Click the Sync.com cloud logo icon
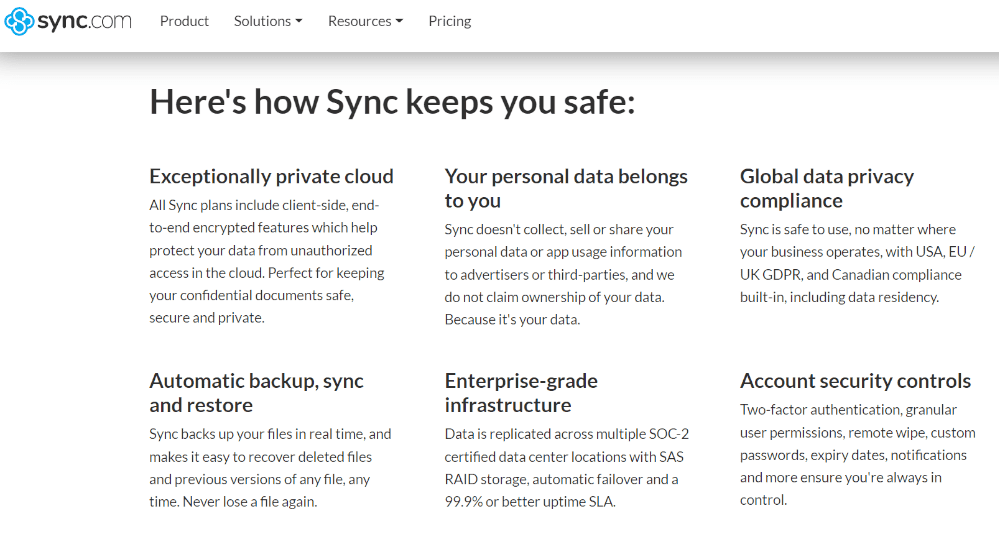This screenshot has width=999, height=537. (19, 21)
